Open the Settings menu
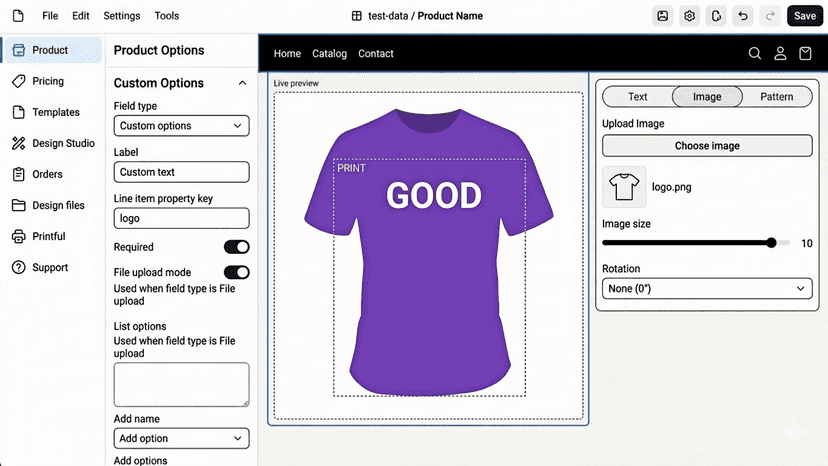 pos(121,16)
